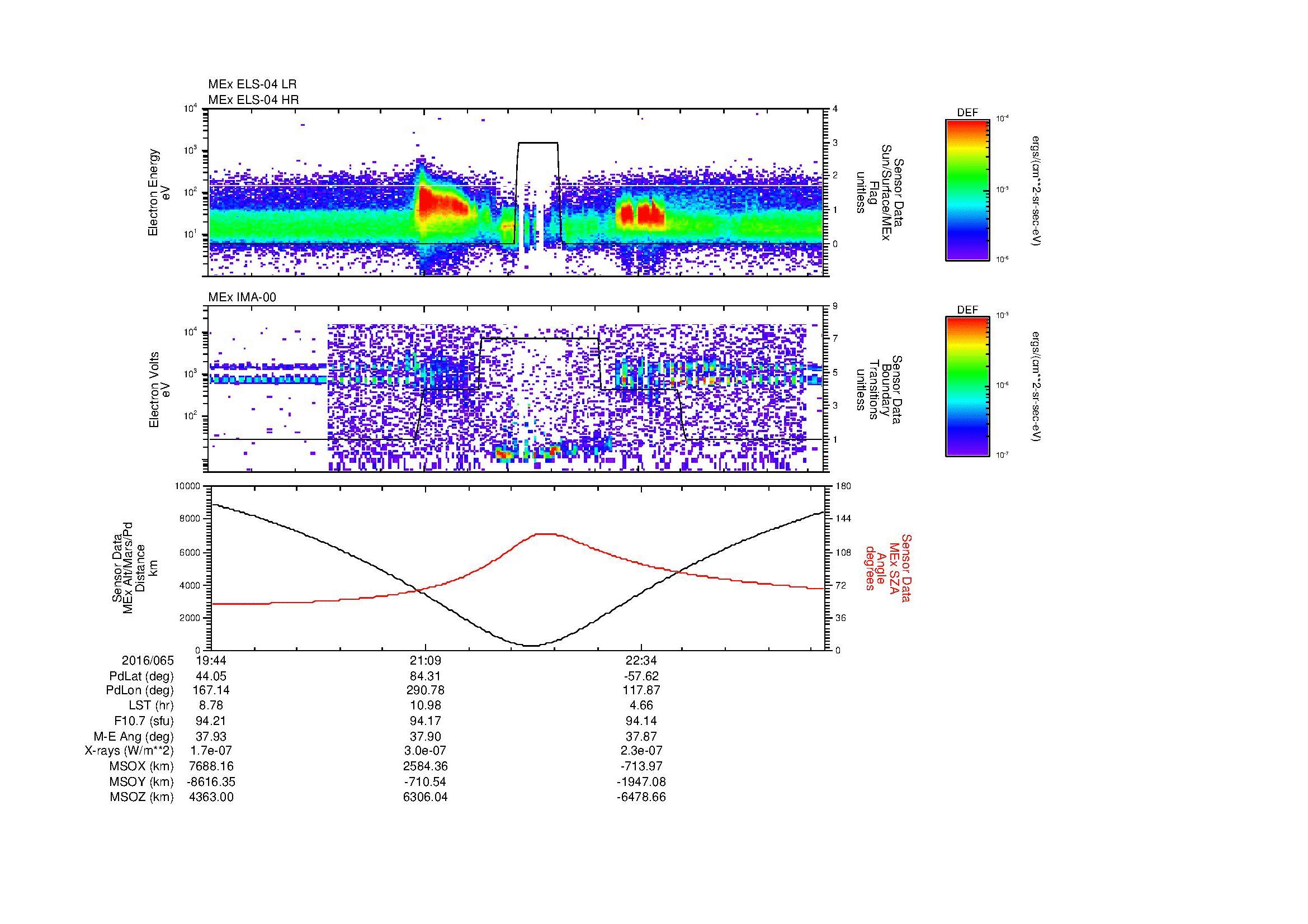Click the 'Electron Energy eV' axis label
Screen dimensions: 1308x924
tap(159, 192)
